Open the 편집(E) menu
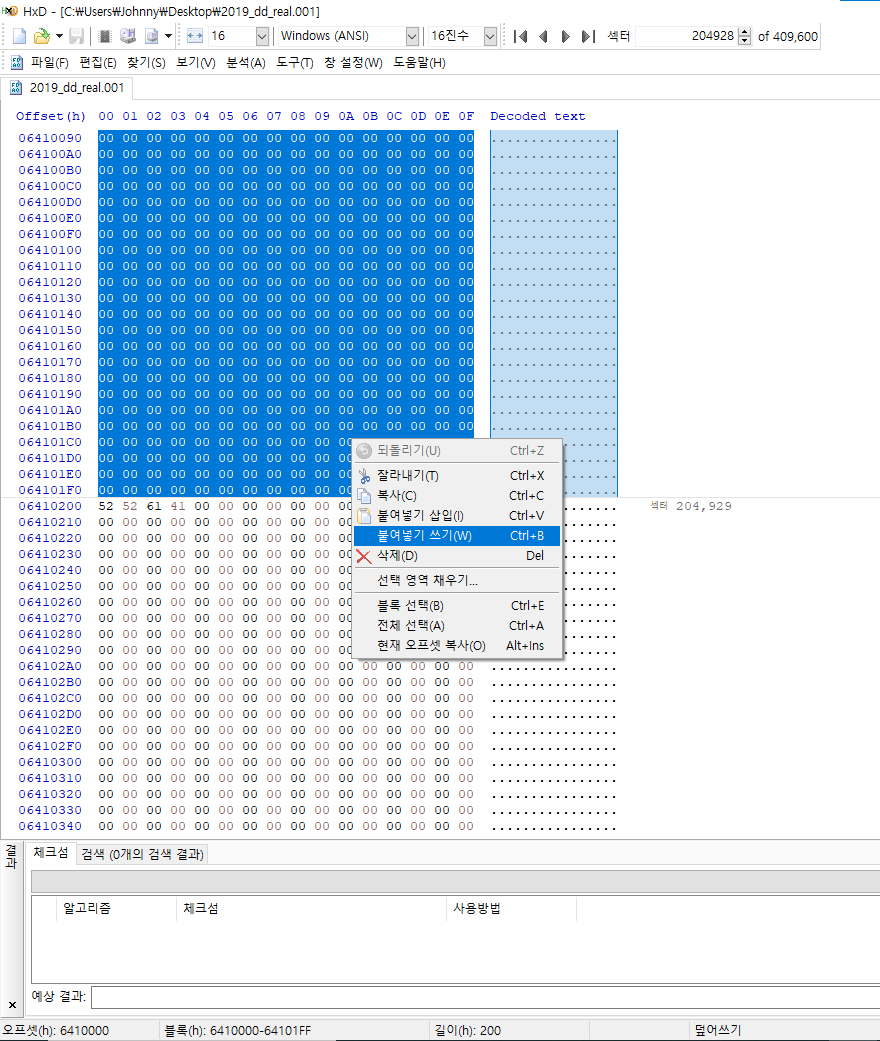The width and height of the screenshot is (880, 1041). (x=98, y=62)
